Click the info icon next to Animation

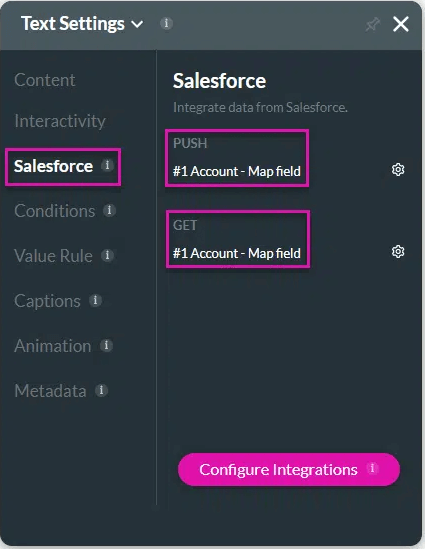coord(106,345)
